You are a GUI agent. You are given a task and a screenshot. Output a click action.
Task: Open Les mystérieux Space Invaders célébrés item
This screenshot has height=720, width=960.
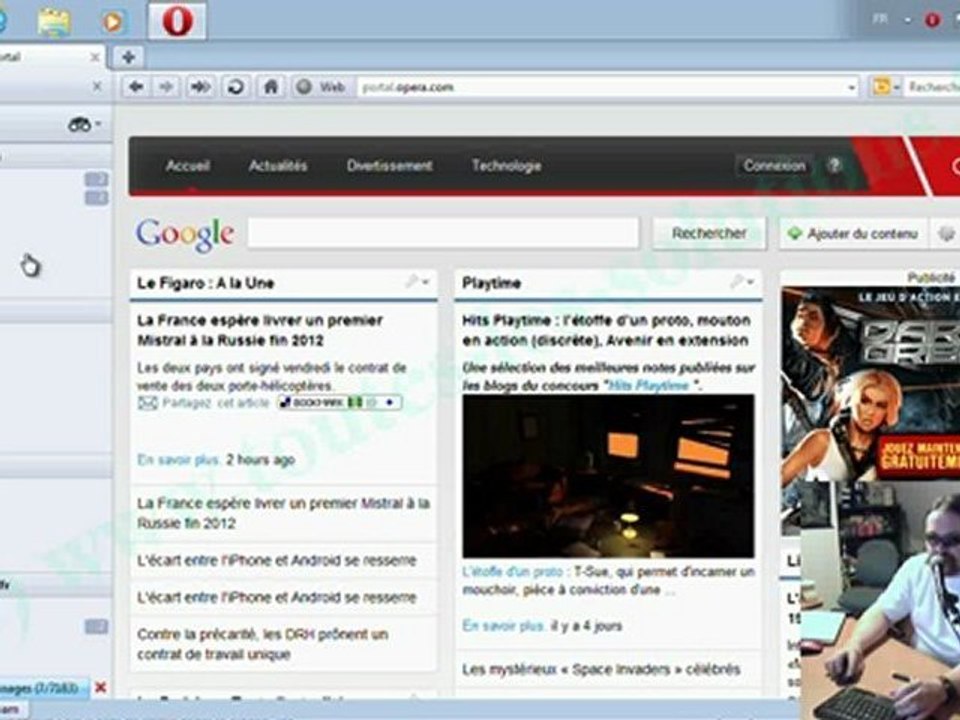(x=601, y=669)
